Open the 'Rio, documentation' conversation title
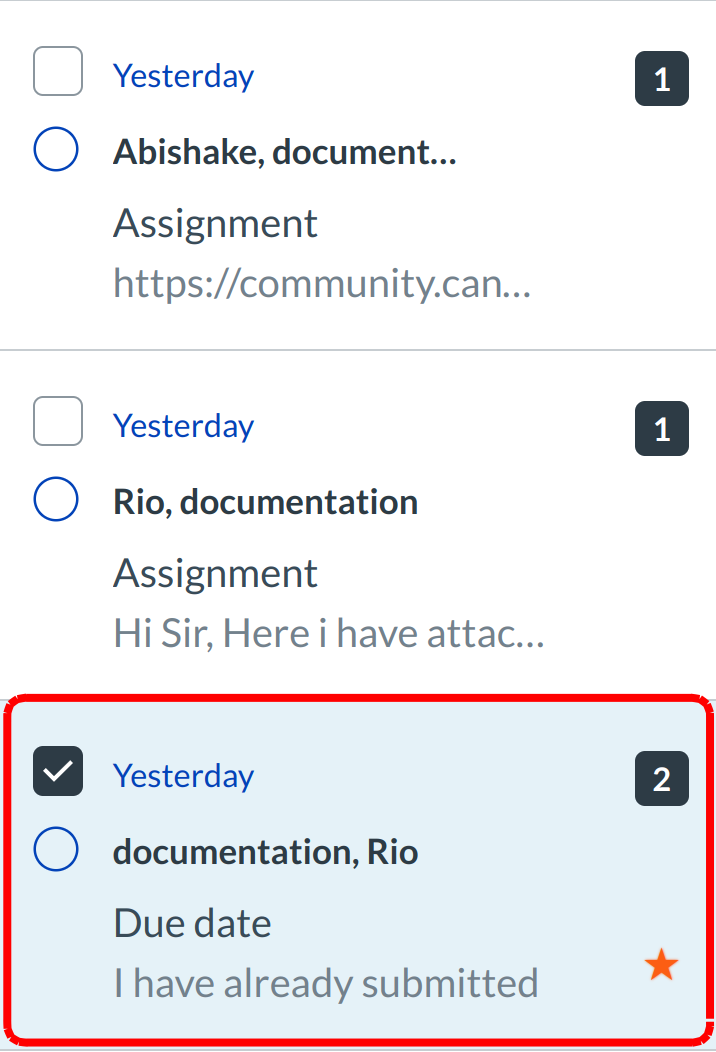716x1052 pixels. 265,502
